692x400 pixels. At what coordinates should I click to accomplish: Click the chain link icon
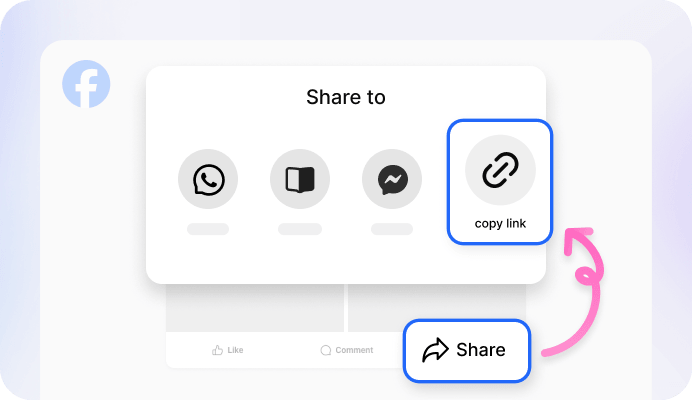(500, 170)
